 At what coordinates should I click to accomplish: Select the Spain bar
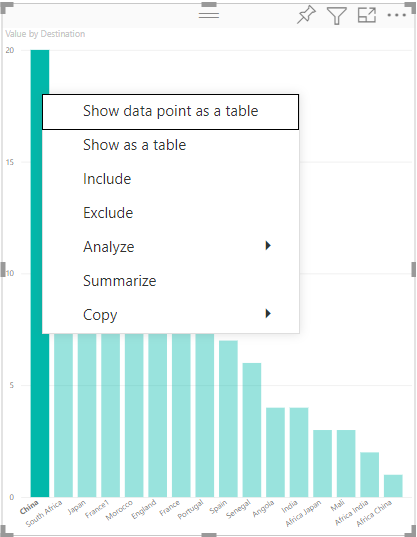pyautogui.click(x=228, y=419)
